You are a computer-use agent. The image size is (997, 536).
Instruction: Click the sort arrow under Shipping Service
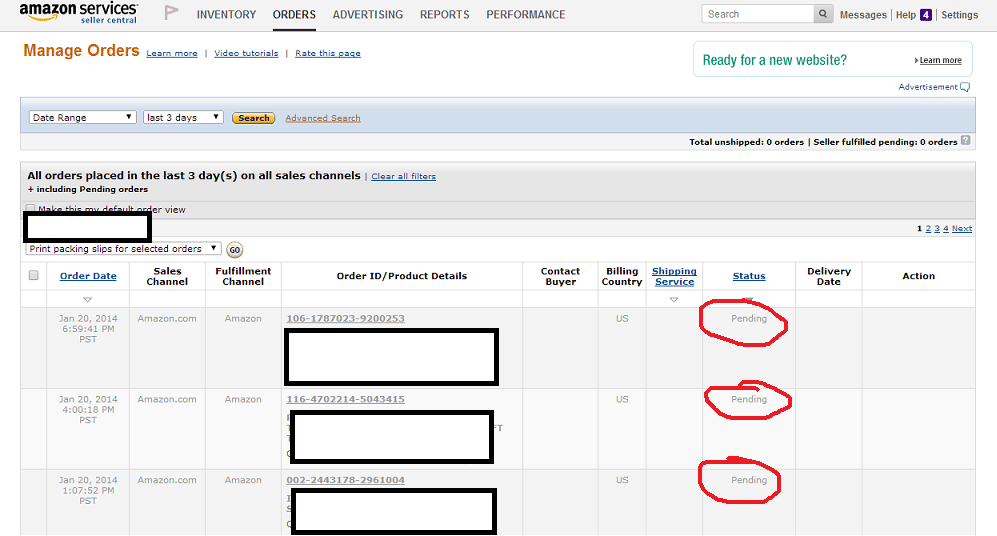click(674, 300)
